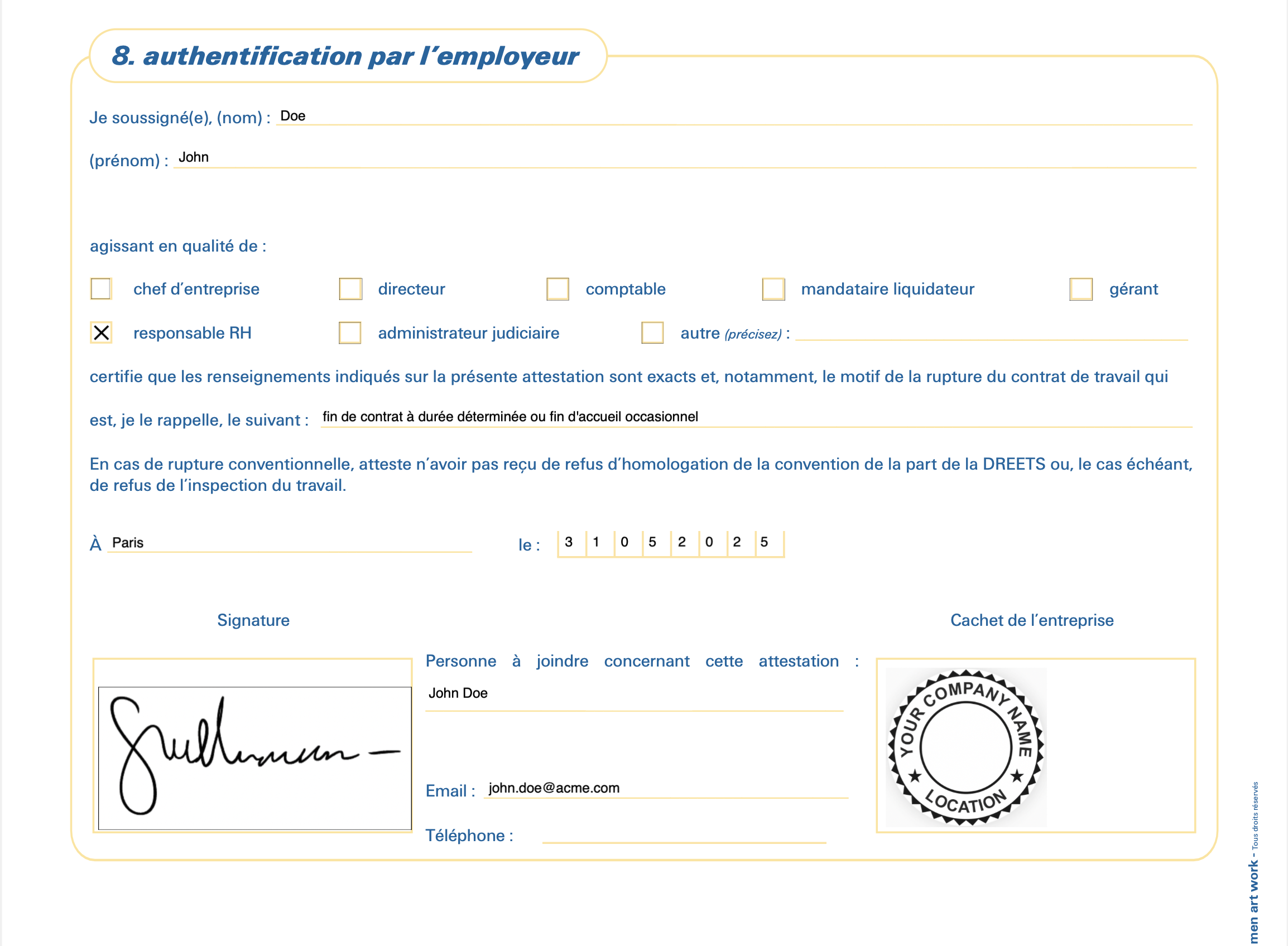Screen dimensions: 1288x946
Task: Click the Cachet de l'entreprise label
Action: [x=1032, y=620]
